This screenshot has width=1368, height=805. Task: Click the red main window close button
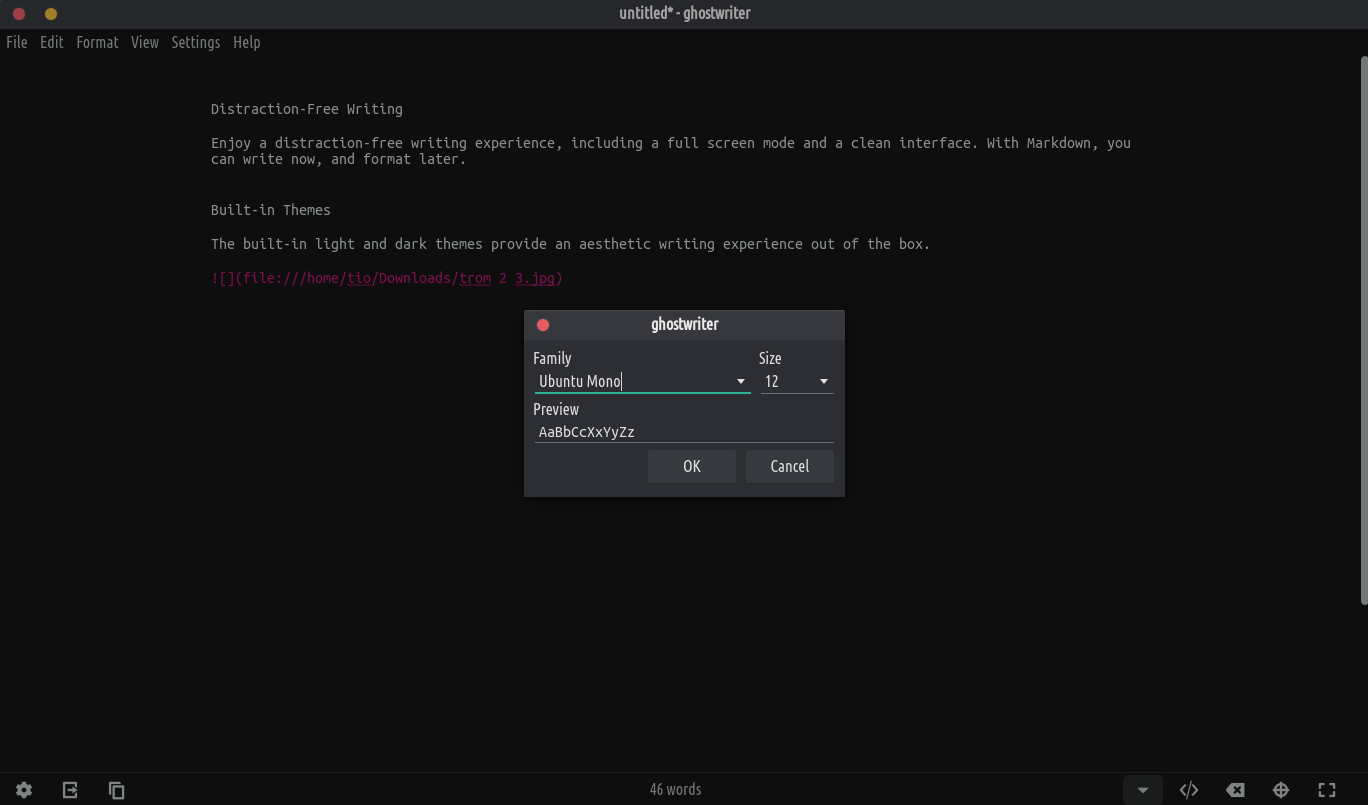(x=19, y=14)
